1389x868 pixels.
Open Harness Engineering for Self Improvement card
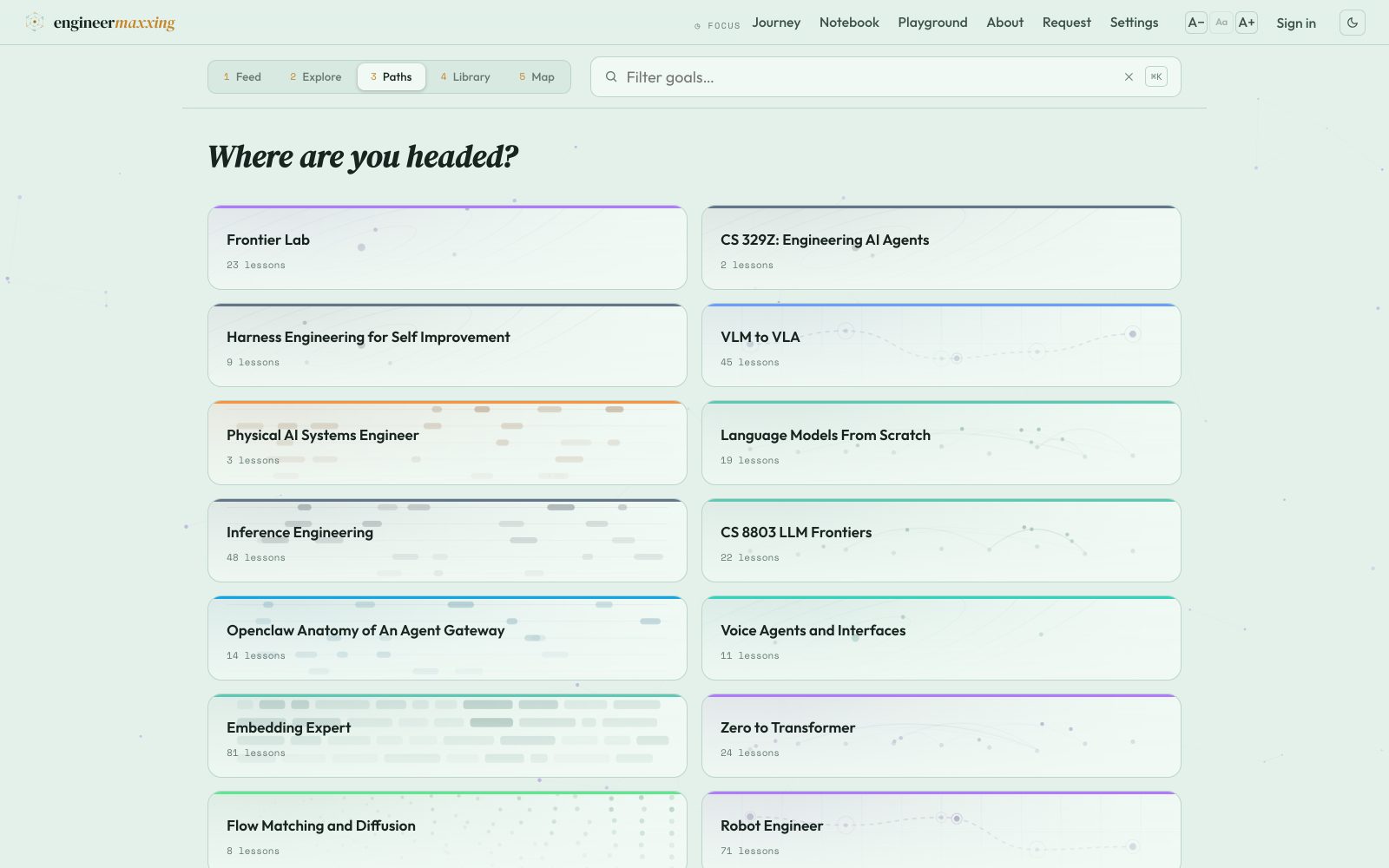447,345
